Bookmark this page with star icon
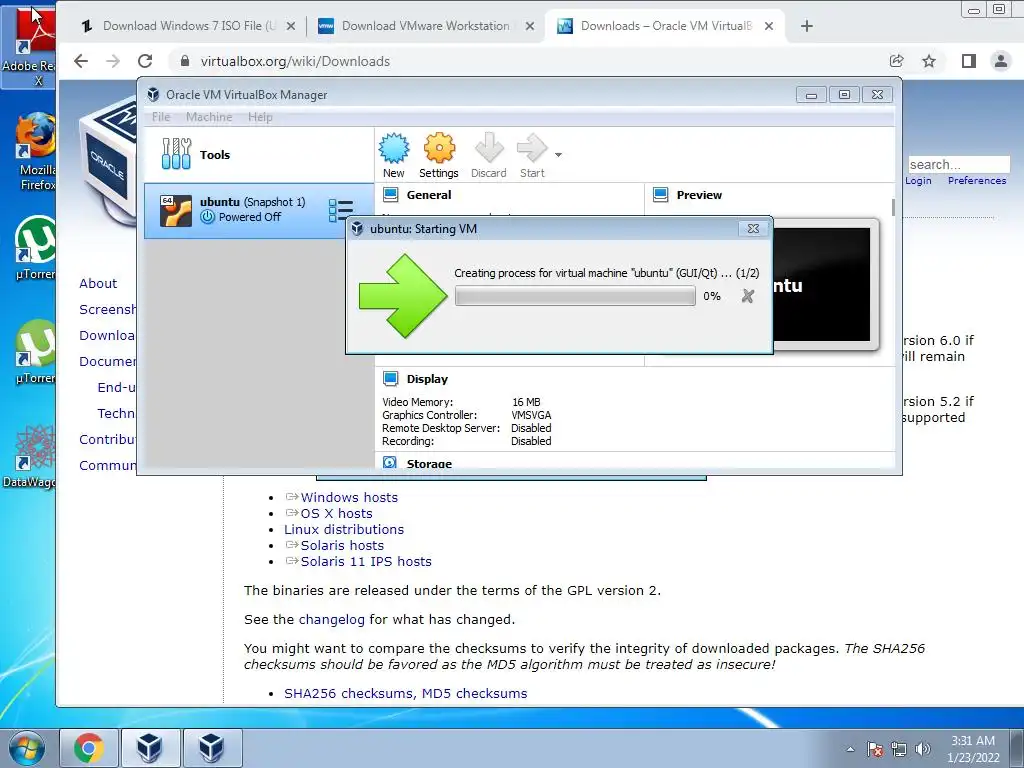Screen dimensions: 1024x768 [929, 61]
